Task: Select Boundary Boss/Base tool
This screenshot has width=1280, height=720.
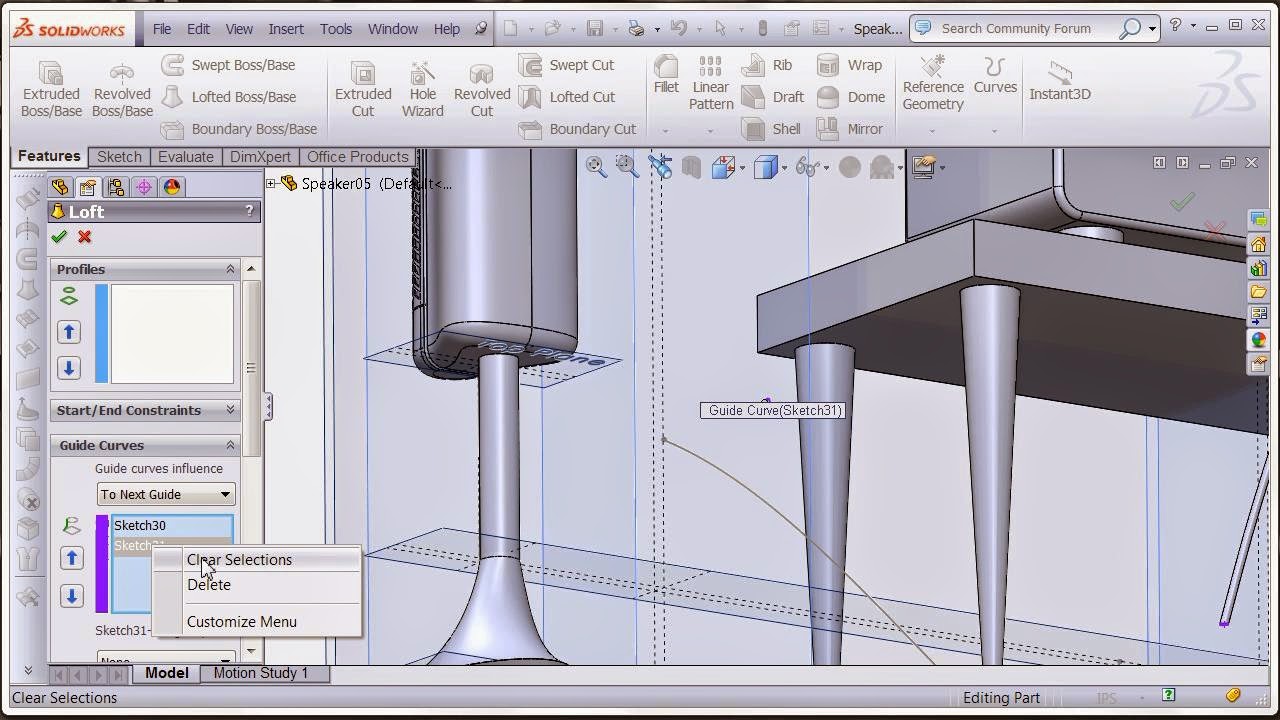Action: pyautogui.click(x=239, y=129)
